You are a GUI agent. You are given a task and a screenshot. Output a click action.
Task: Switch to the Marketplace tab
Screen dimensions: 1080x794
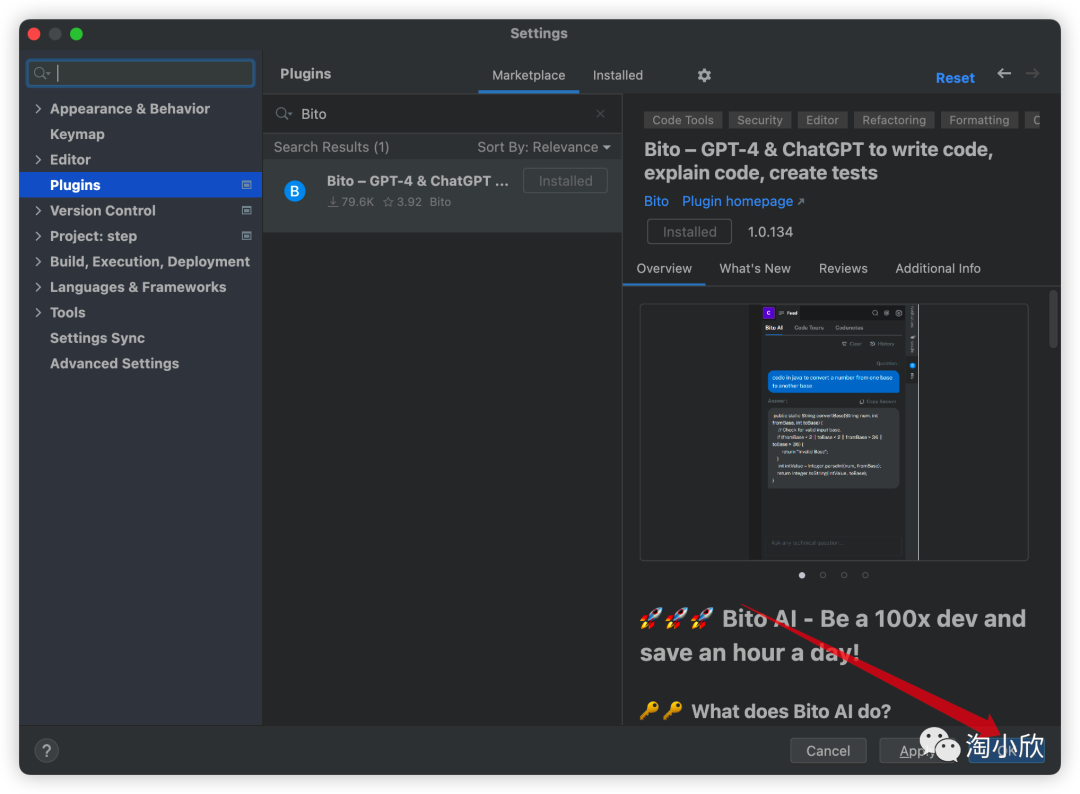528,75
